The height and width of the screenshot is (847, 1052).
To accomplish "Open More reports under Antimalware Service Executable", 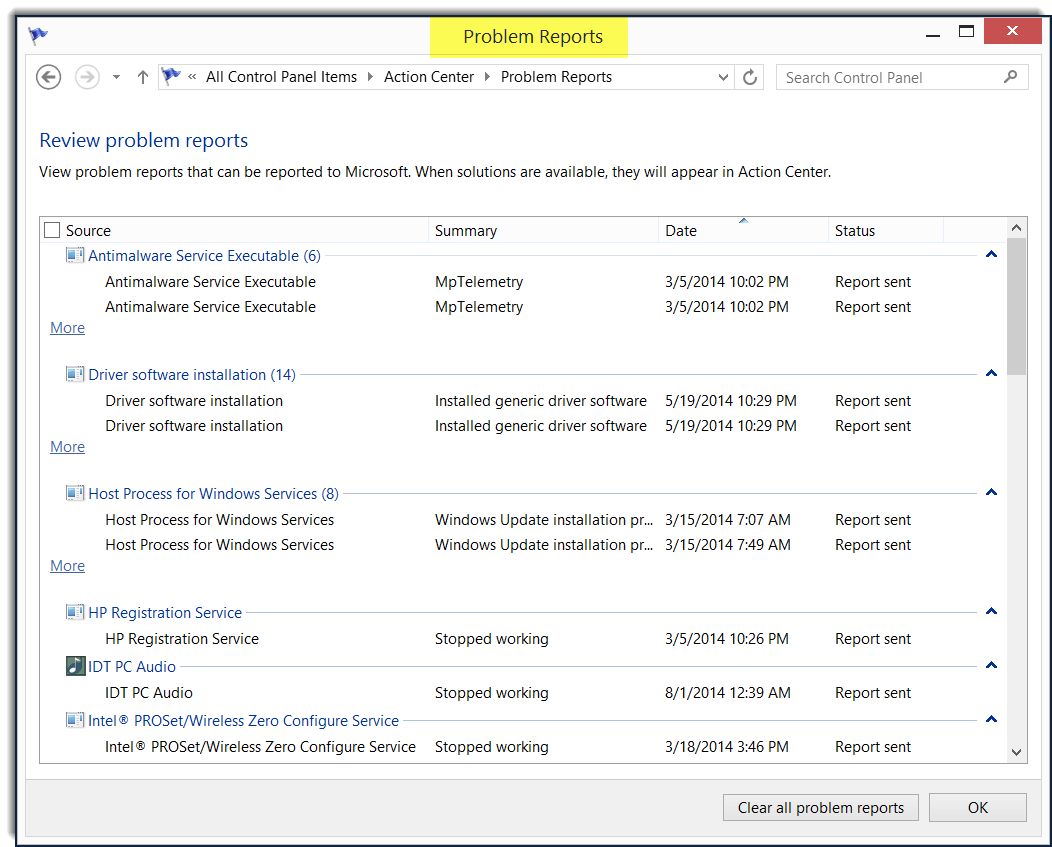I will tap(66, 327).
